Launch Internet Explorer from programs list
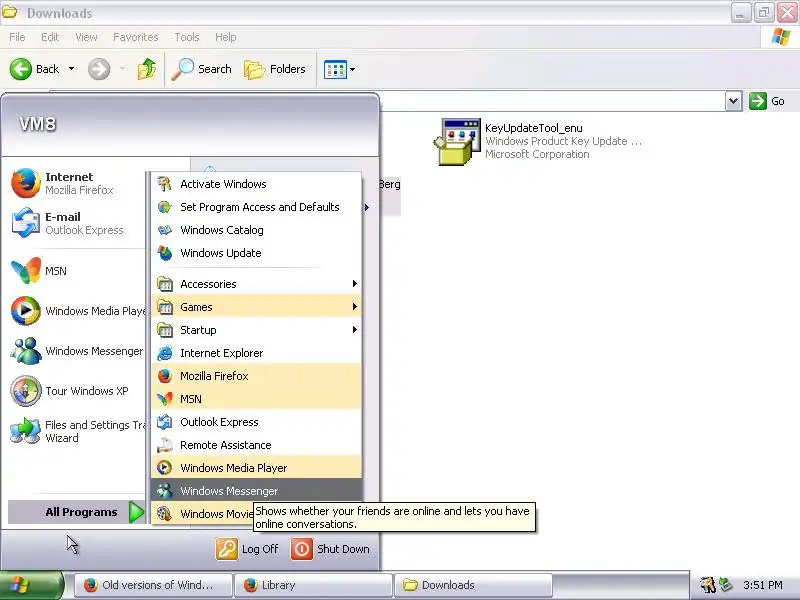800x600 pixels. point(256,353)
